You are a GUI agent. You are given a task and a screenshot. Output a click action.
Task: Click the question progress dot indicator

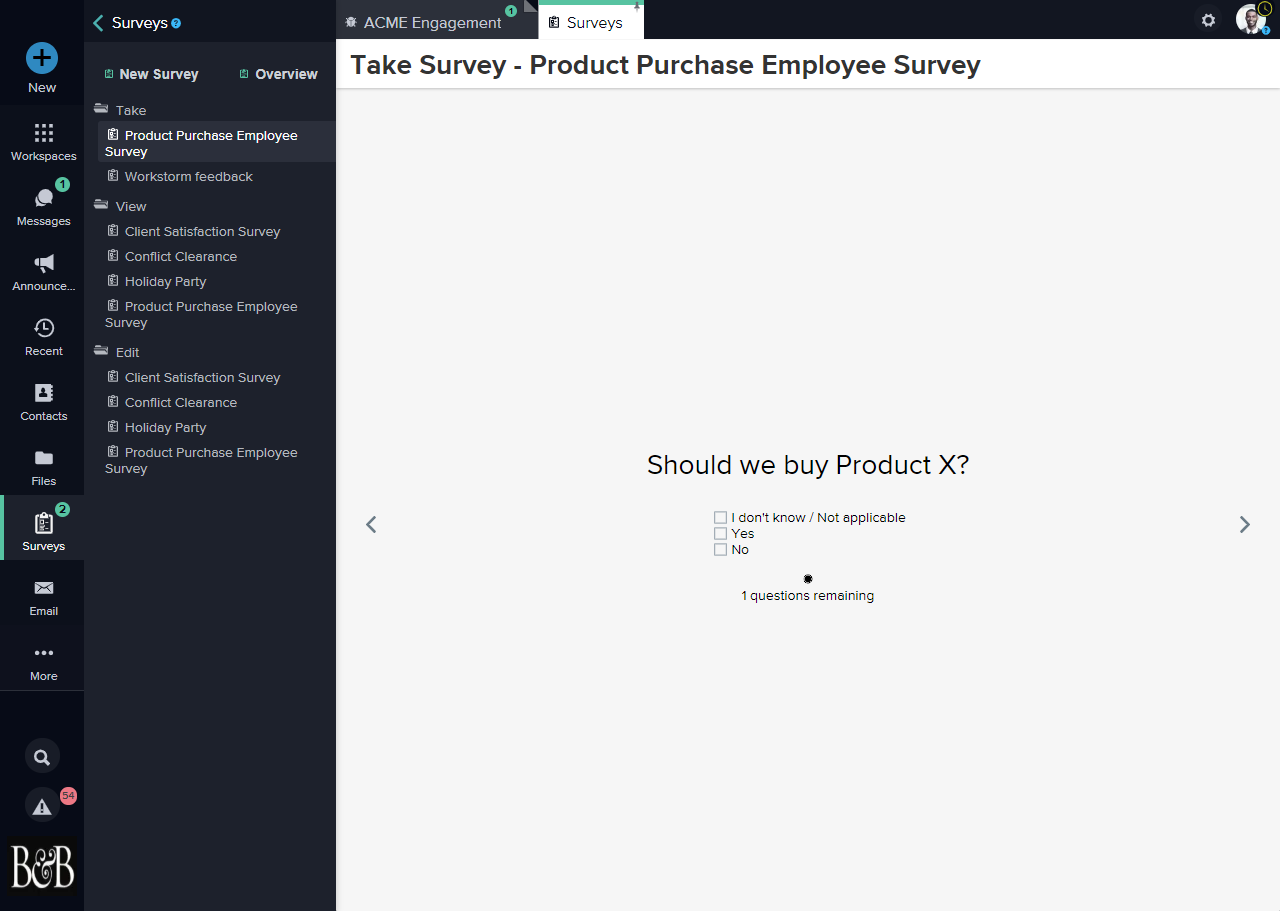(x=808, y=578)
